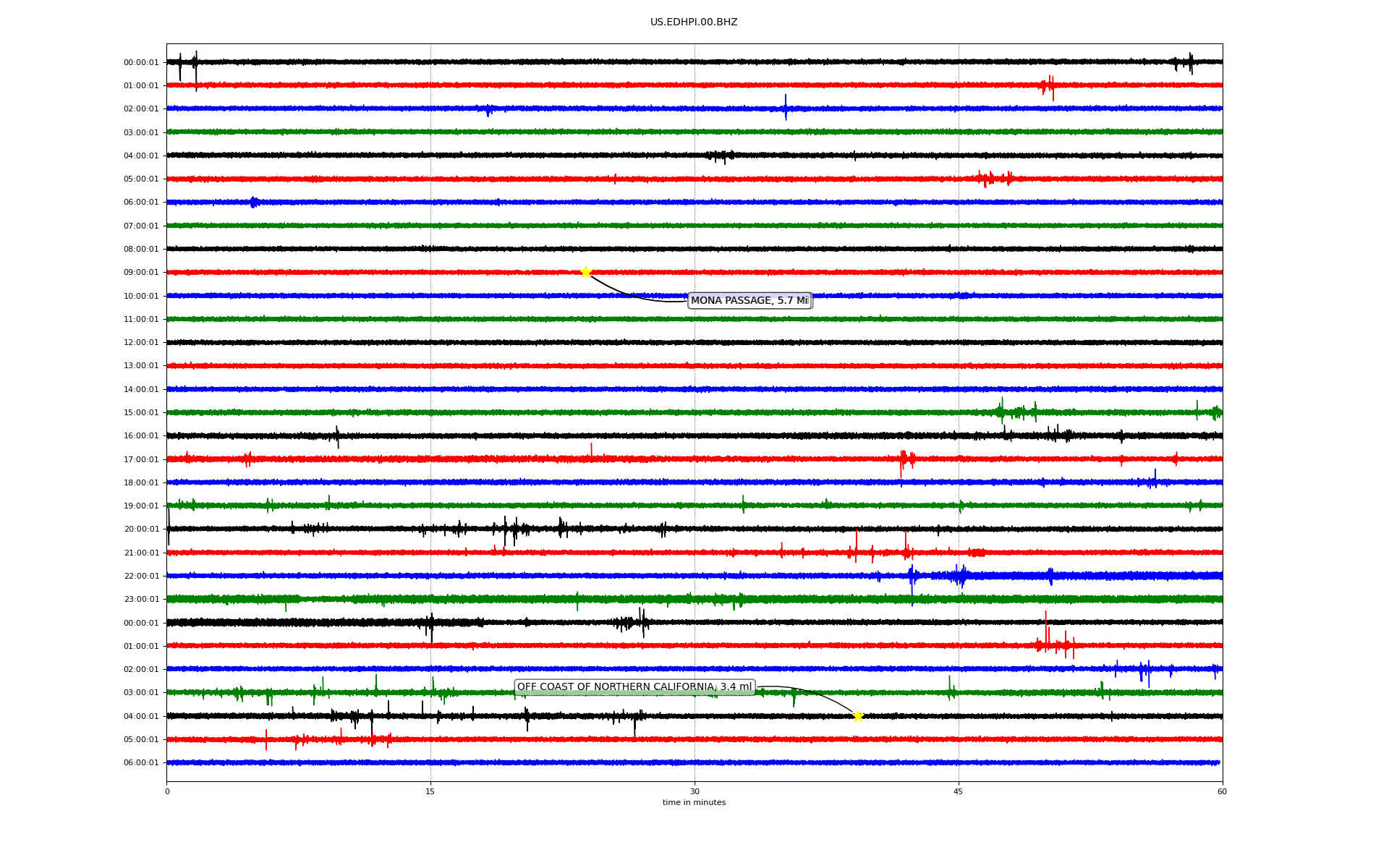Click the 14:00:01 row label
Viewport: 1389px width, 868px height.
(x=141, y=390)
